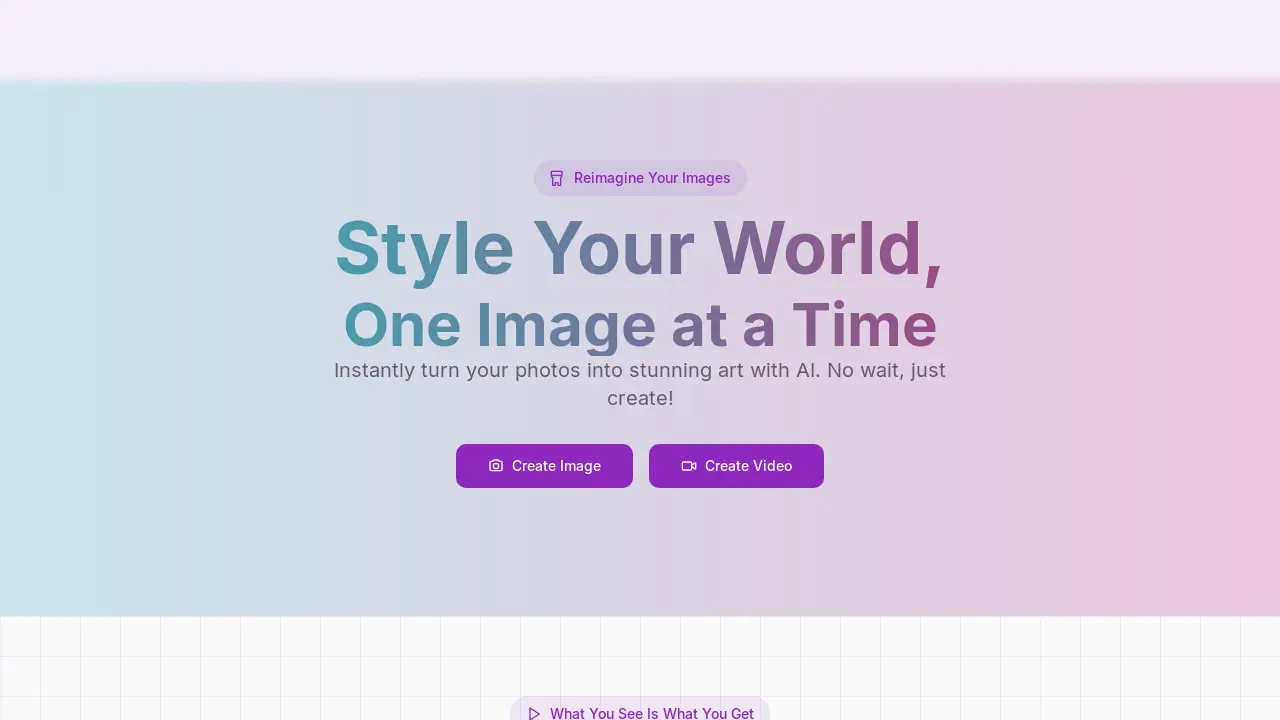Viewport: 1280px width, 720px height.
Task: Click the video camera icon in Create Video
Action: coord(689,466)
